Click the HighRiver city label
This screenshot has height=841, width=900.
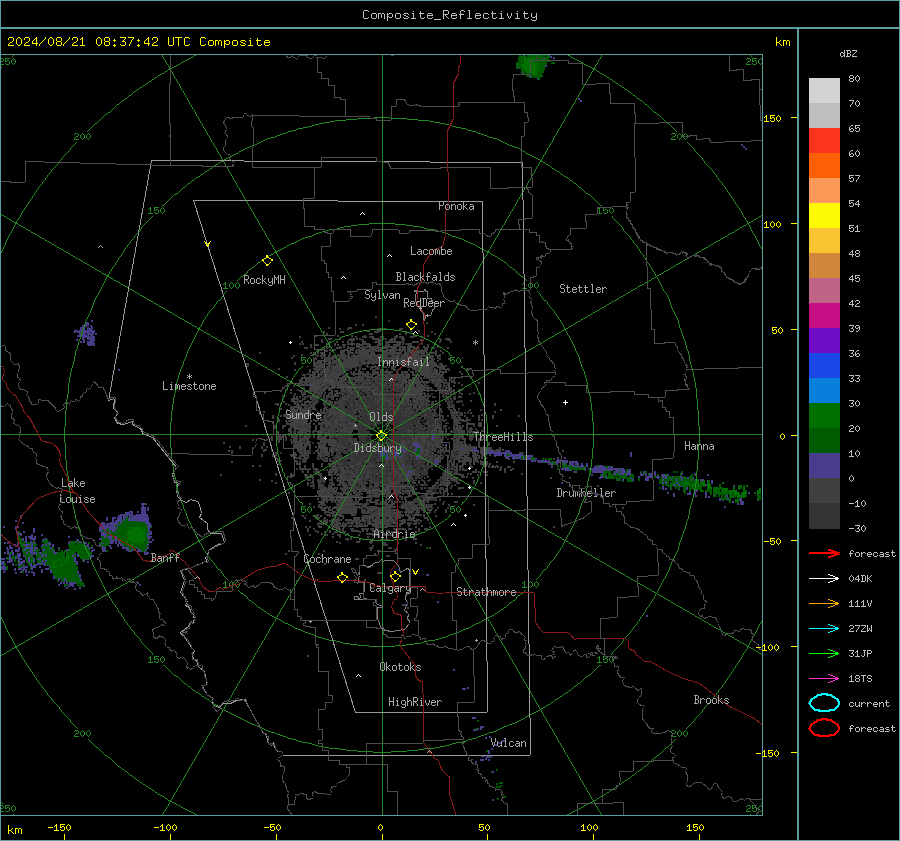415,702
